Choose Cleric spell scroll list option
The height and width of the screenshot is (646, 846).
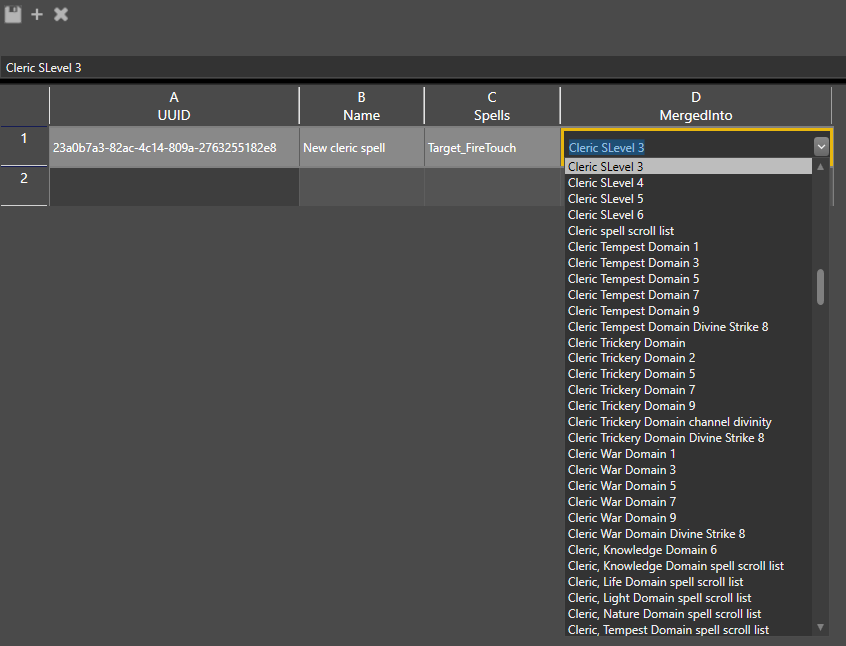[620, 231]
